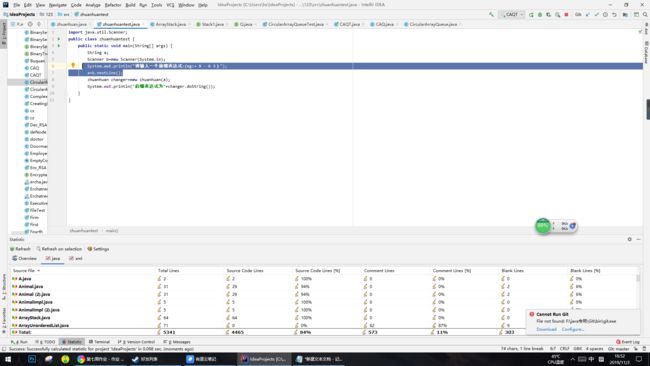
Task: Click the Source File column sort arrow
Action: [x=39, y=271]
